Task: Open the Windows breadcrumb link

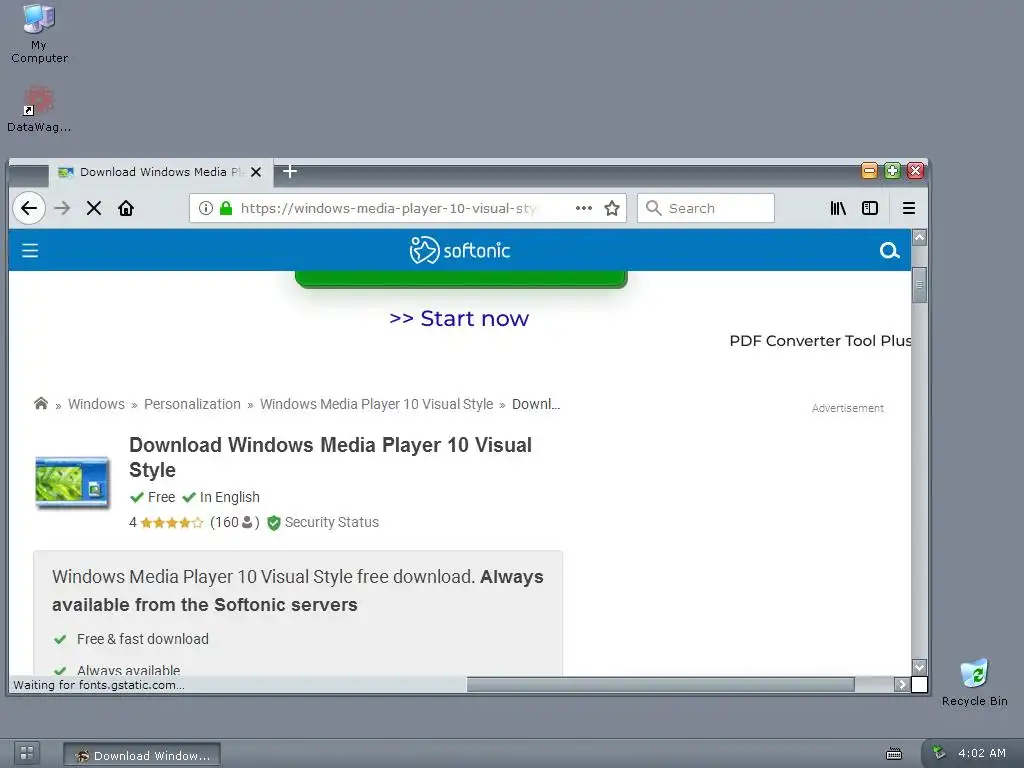Action: pyautogui.click(x=96, y=404)
